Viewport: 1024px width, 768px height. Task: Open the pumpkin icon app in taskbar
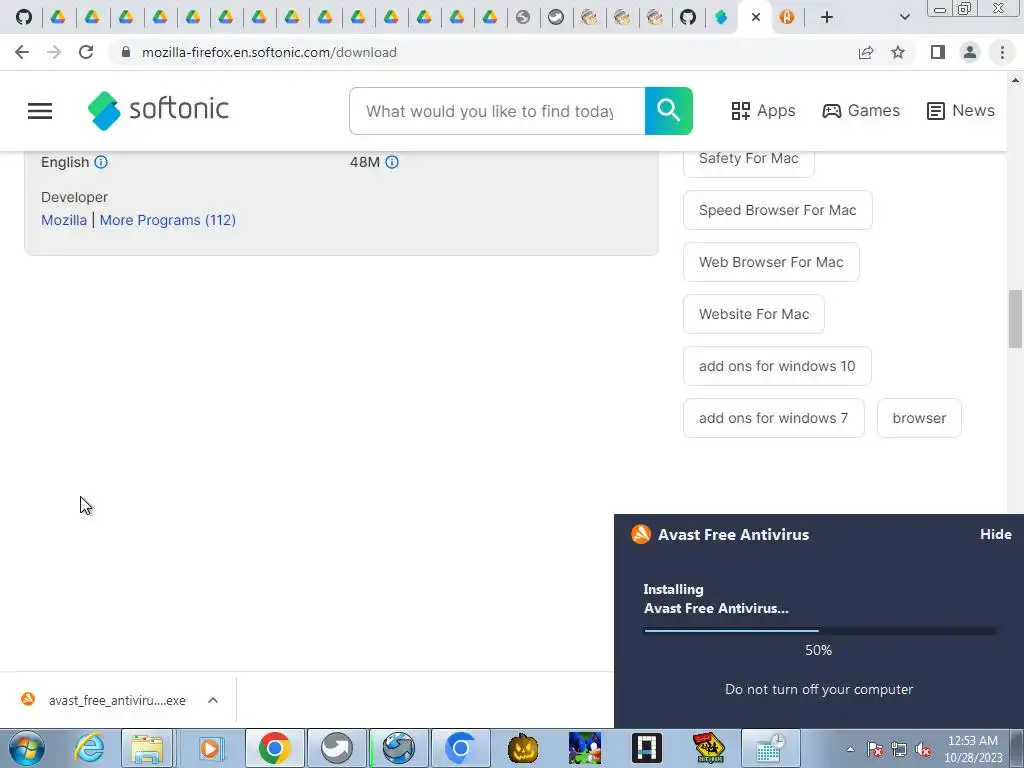tap(523, 748)
